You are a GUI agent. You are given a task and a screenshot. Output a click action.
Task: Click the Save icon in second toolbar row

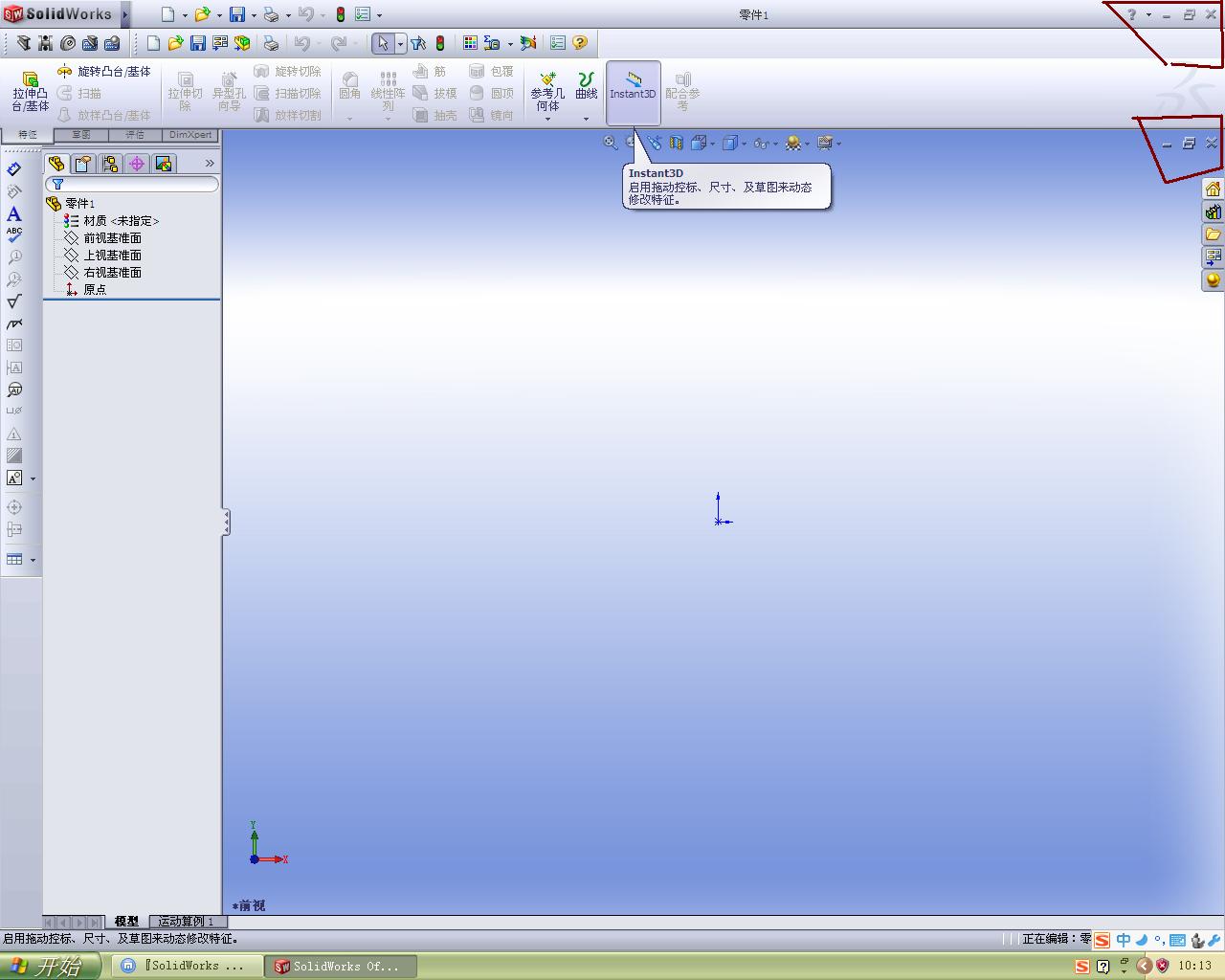click(197, 43)
